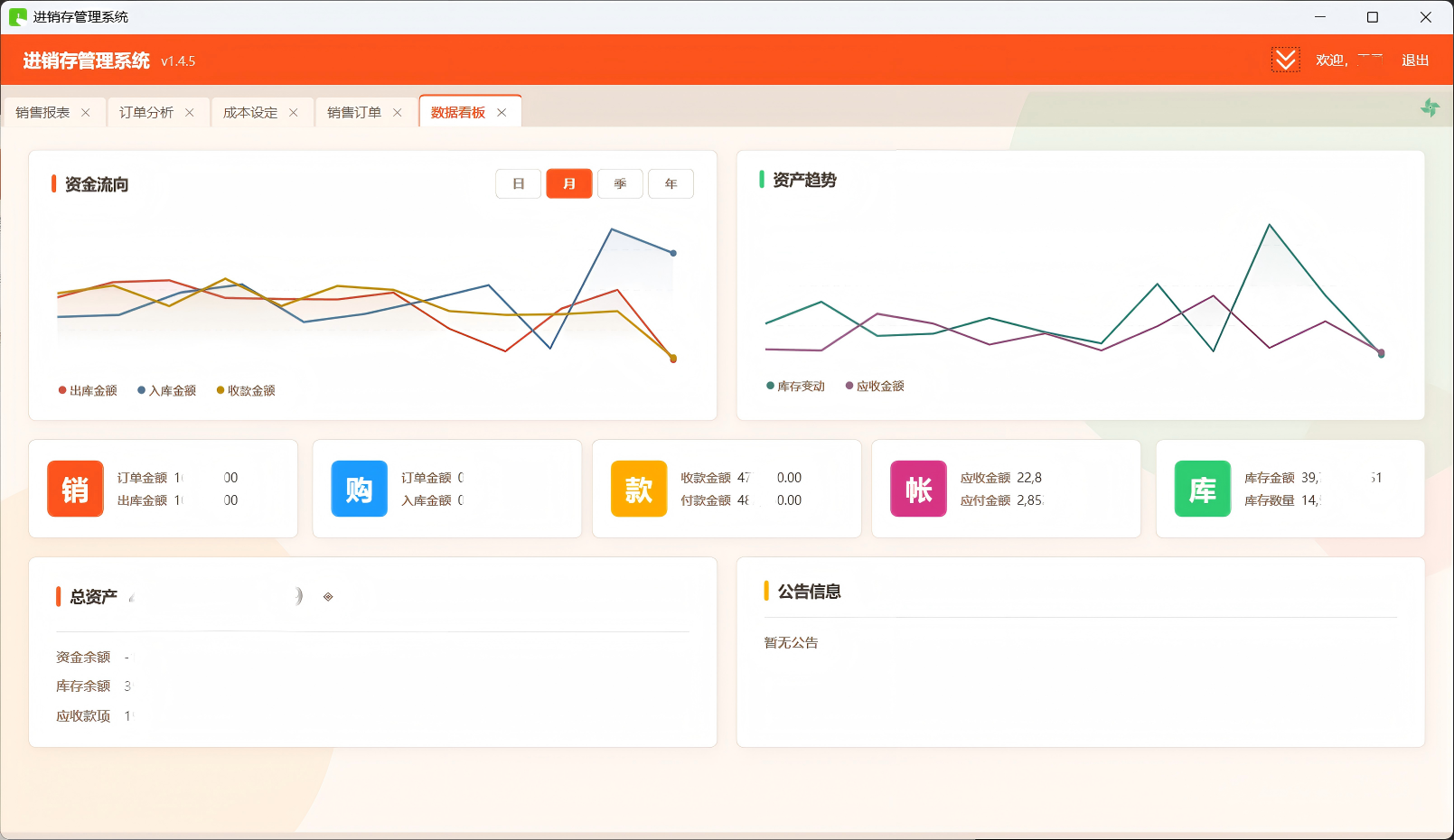1454x840 pixels.
Task: Switch fund flow chart to 季
Action: point(620,183)
